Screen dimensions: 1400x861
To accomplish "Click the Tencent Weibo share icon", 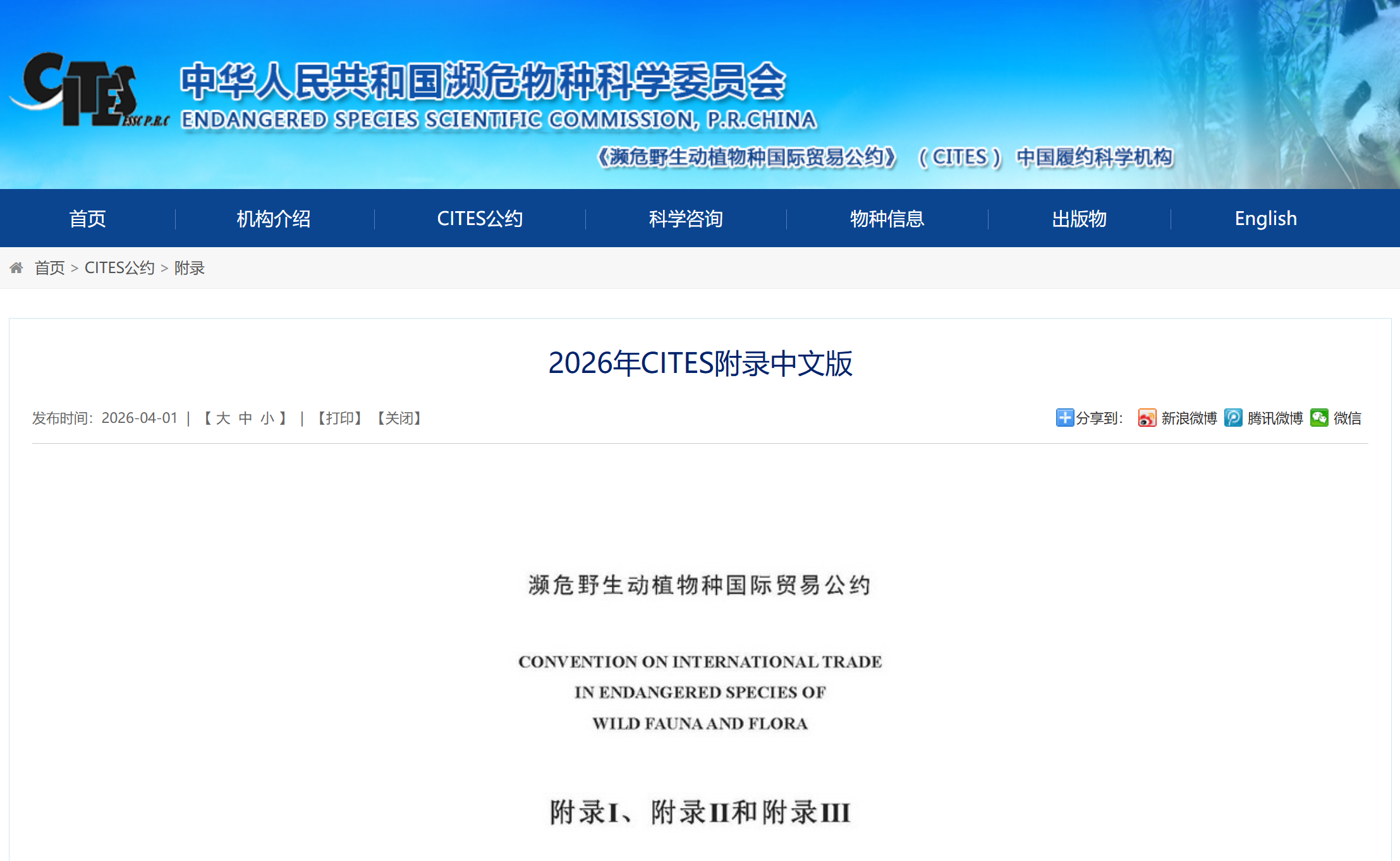I will (1233, 418).
